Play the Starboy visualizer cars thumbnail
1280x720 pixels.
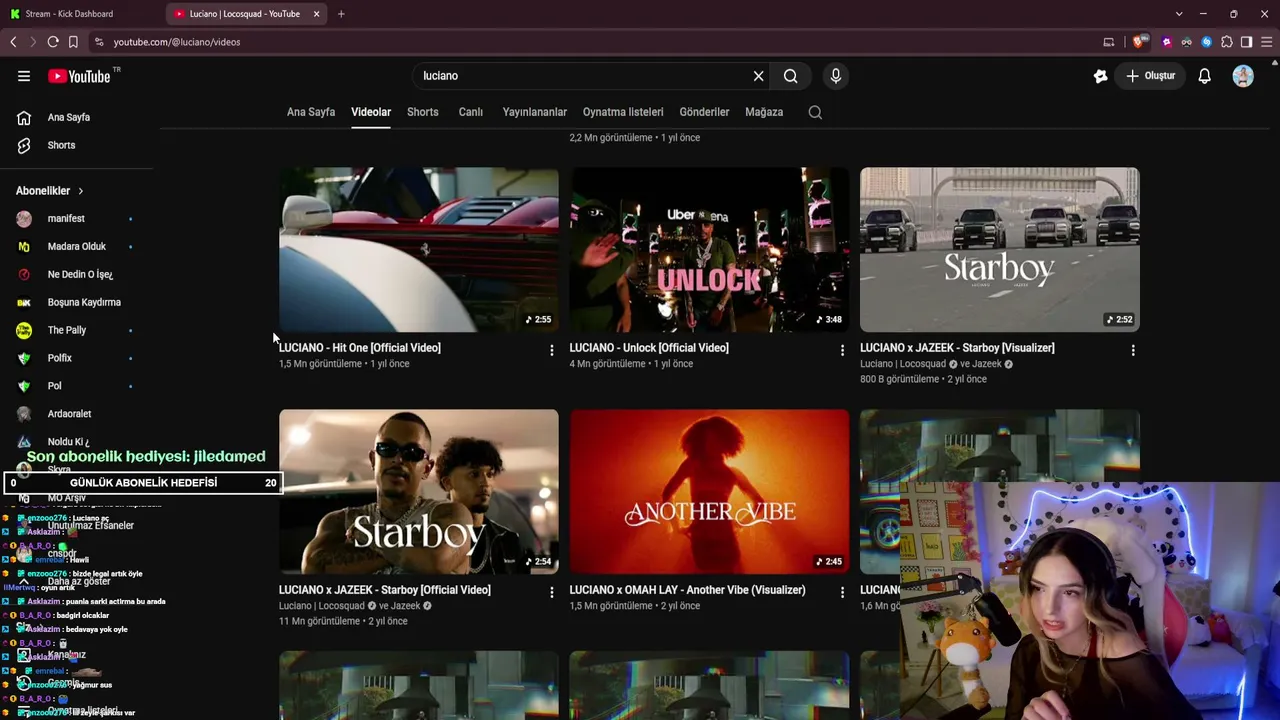(x=1000, y=250)
